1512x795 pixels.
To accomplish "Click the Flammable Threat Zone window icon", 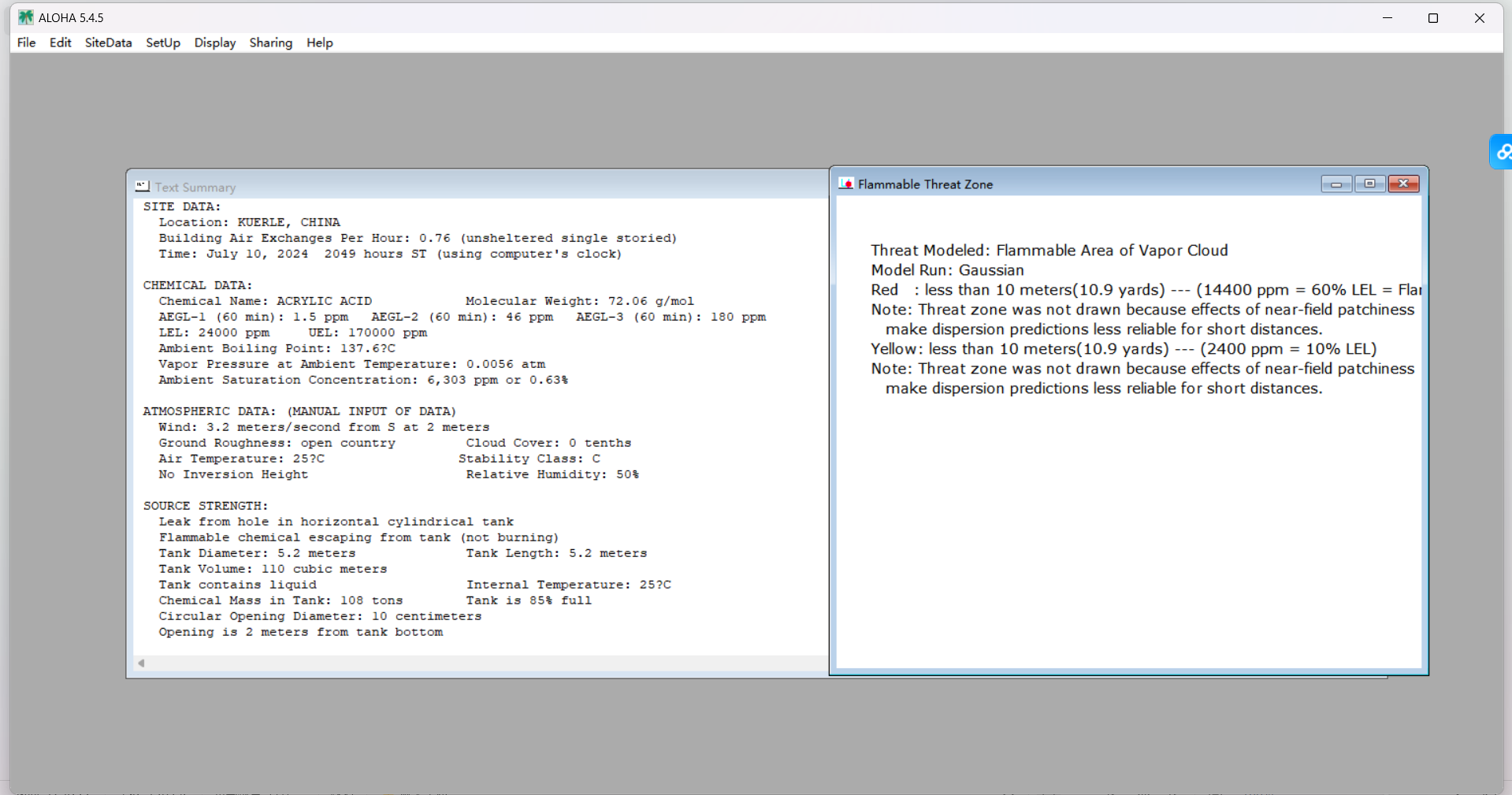I will [x=846, y=184].
